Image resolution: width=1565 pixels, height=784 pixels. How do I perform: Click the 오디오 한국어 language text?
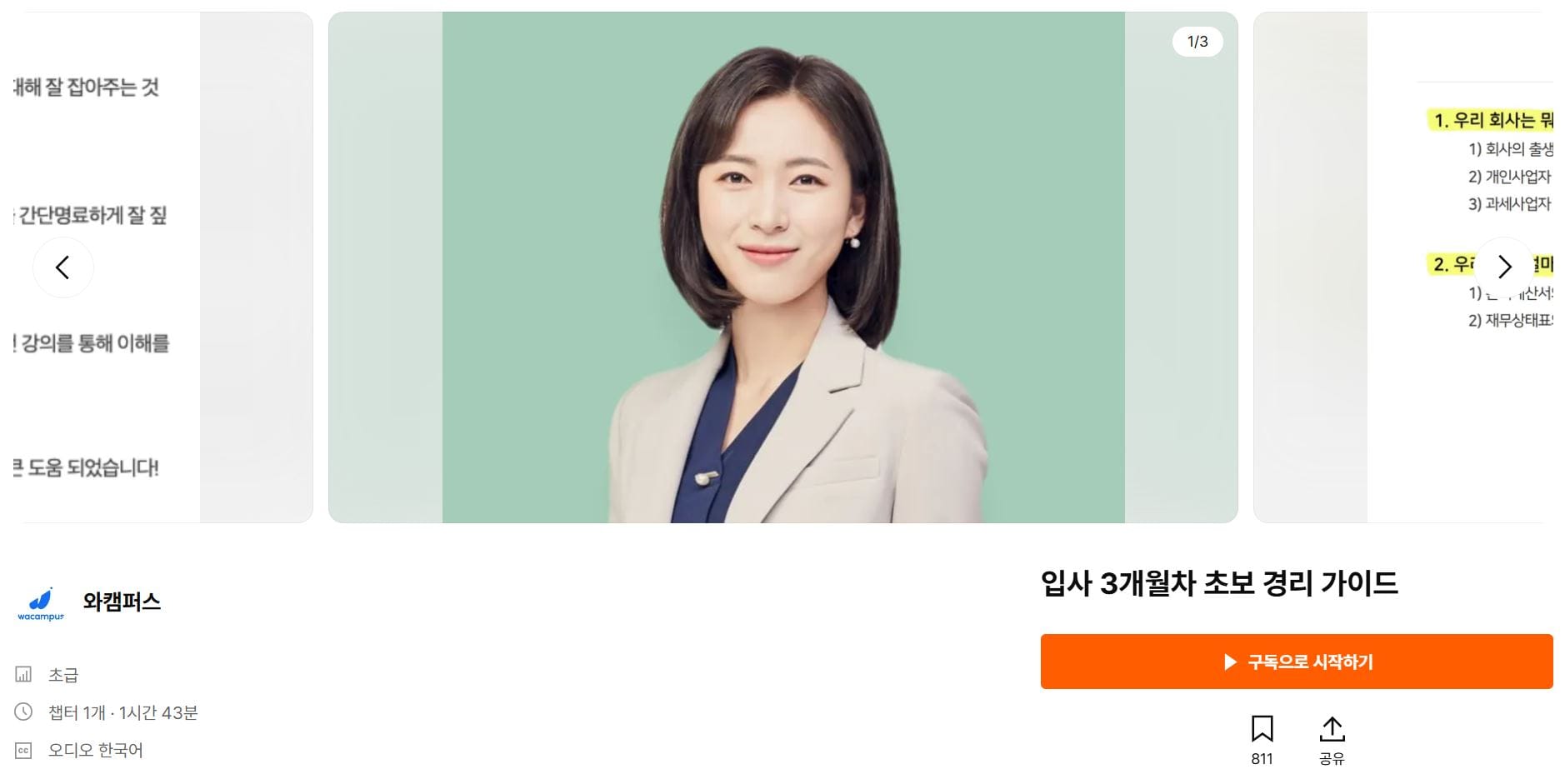tap(96, 750)
